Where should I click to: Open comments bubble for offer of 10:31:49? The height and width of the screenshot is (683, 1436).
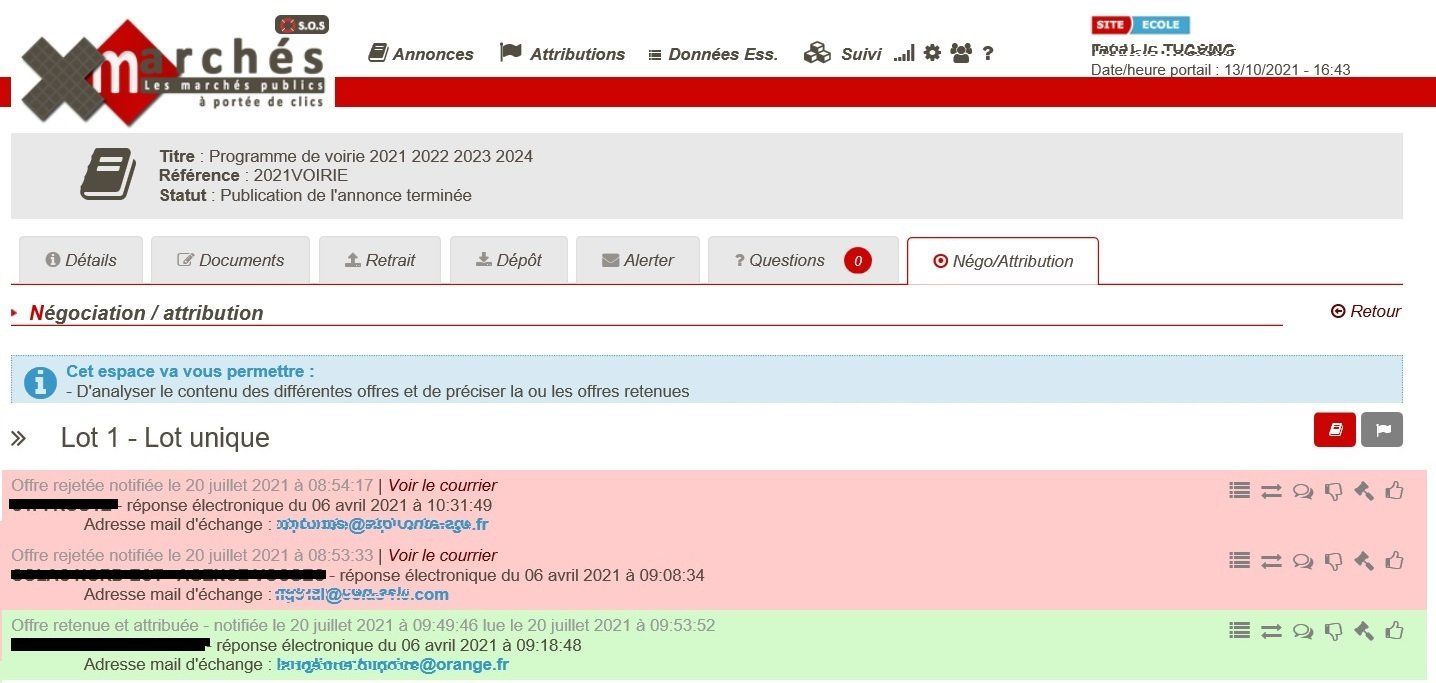click(1302, 491)
